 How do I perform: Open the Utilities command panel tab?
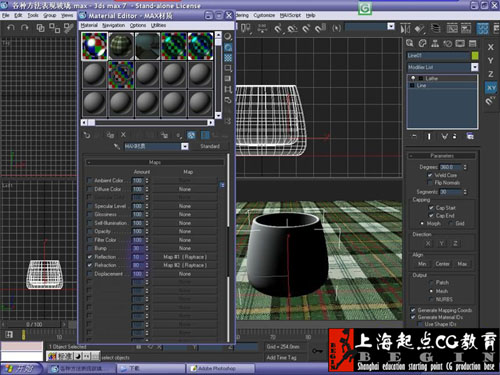pyautogui.click(x=472, y=43)
